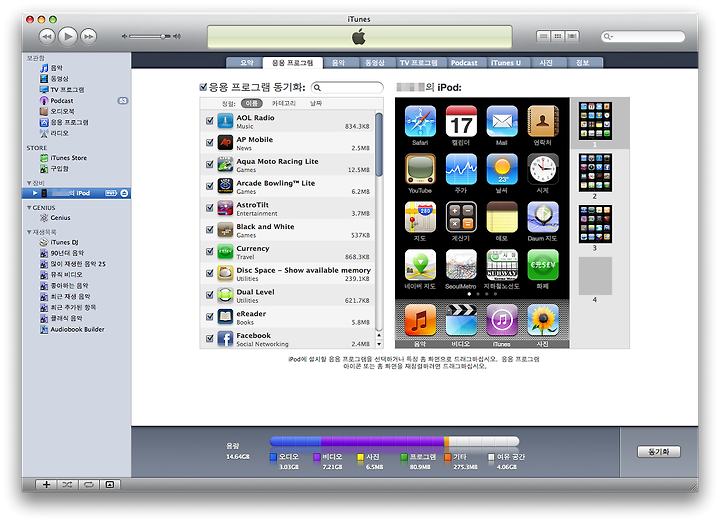Click the Sync button

click(x=659, y=452)
